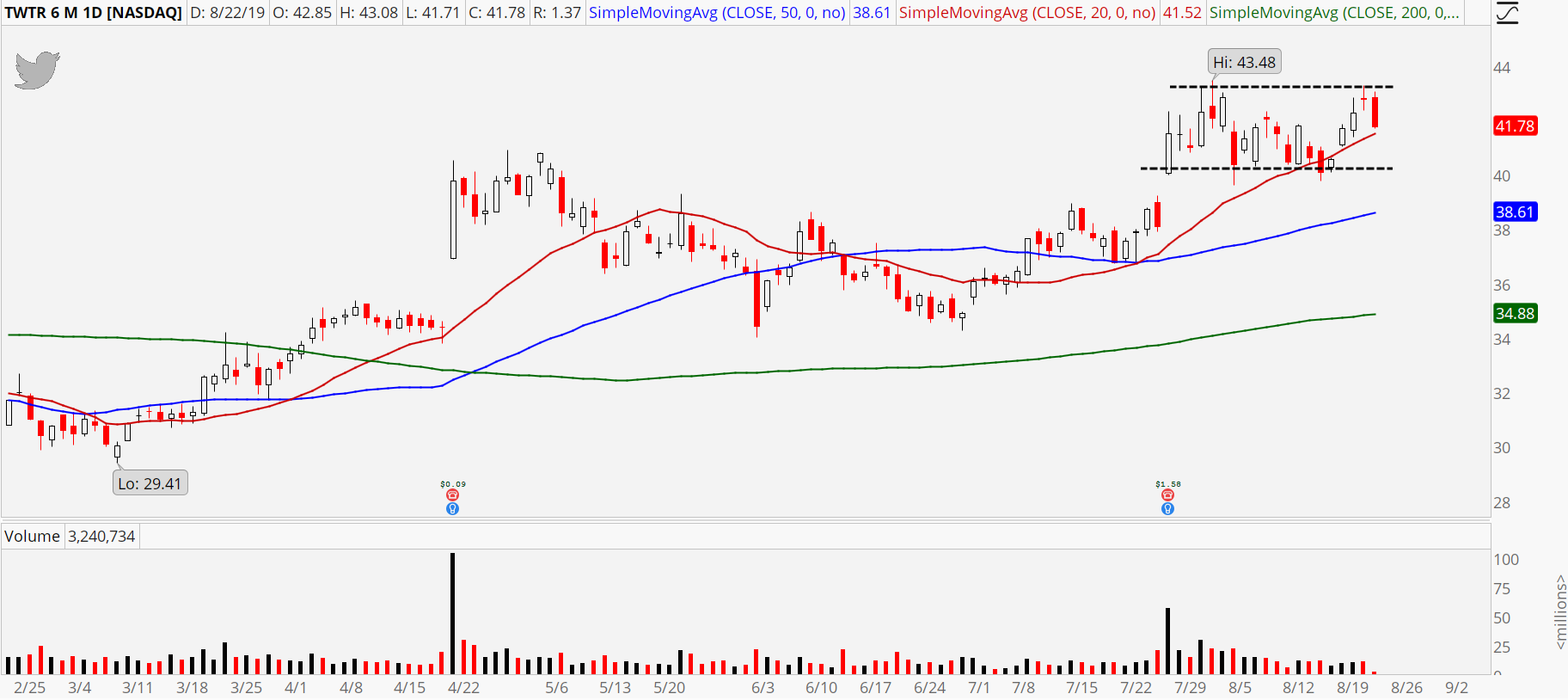Click the red 41.78 last price tag on axis
Viewport: 1568px width, 700px height.
coord(1515,126)
